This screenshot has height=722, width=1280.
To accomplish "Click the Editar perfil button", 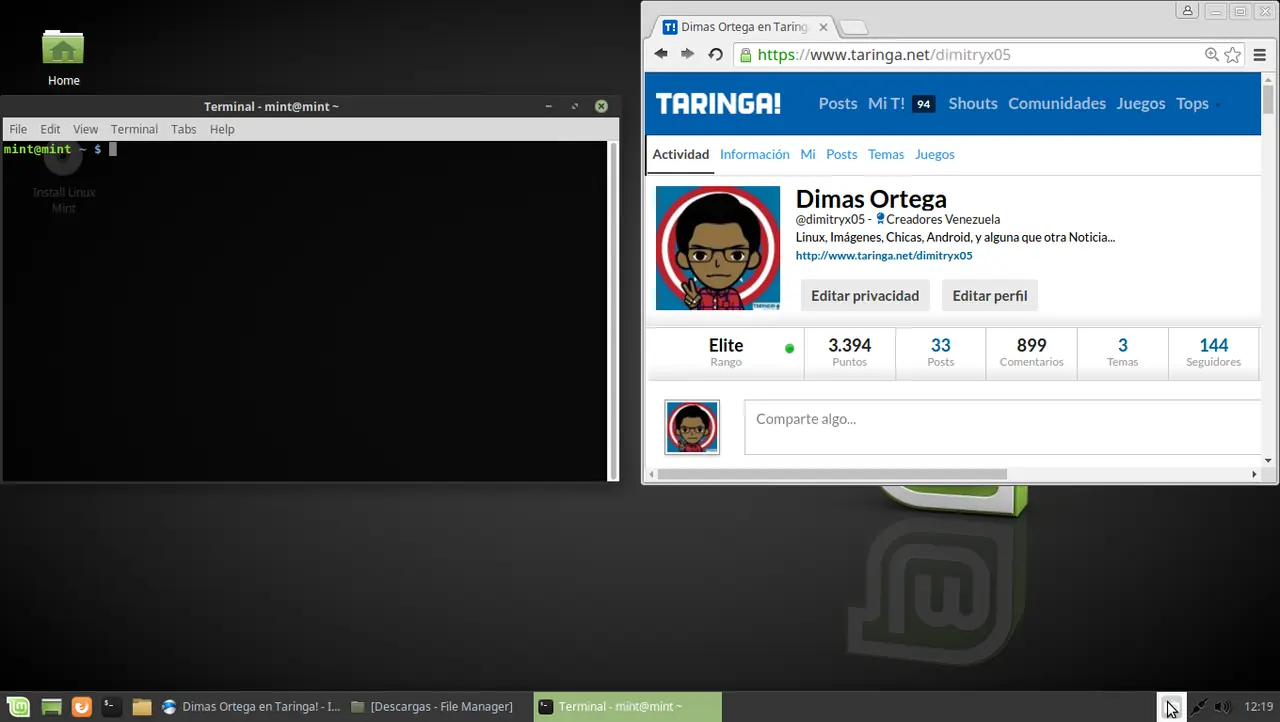I will pyautogui.click(x=989, y=295).
